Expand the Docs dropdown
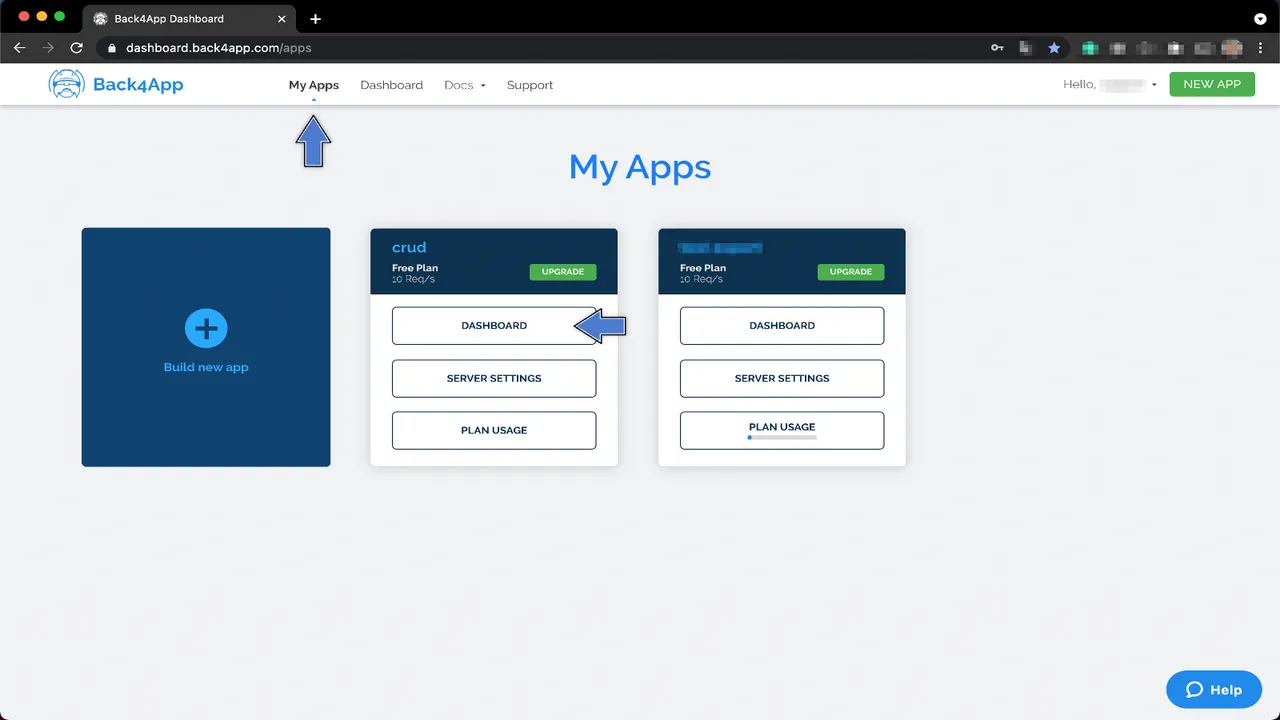1280x720 pixels. [464, 85]
